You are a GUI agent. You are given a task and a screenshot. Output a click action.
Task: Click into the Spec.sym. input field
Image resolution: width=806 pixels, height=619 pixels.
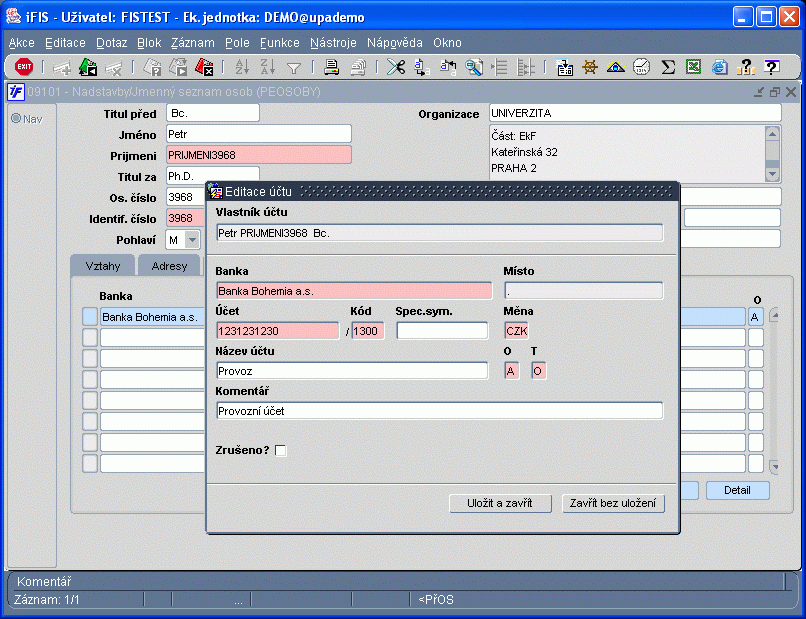tap(442, 331)
